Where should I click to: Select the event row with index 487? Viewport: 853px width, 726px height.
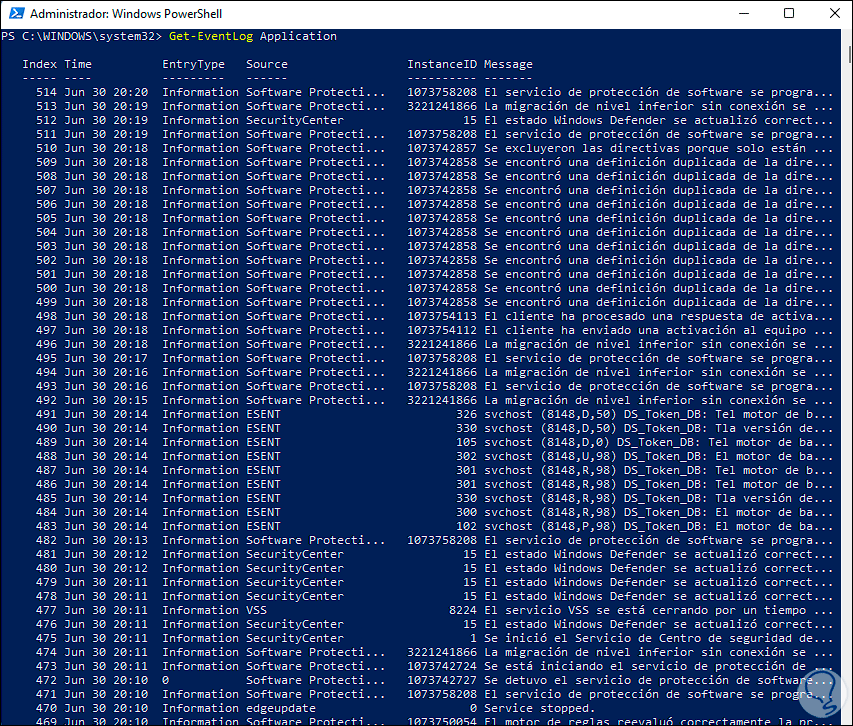(x=434, y=470)
